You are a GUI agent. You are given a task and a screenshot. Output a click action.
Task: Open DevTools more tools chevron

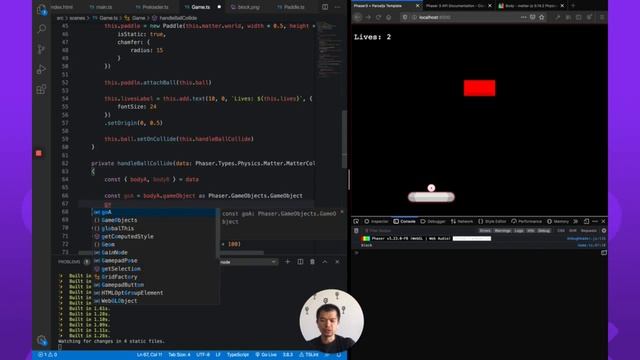click(576, 221)
